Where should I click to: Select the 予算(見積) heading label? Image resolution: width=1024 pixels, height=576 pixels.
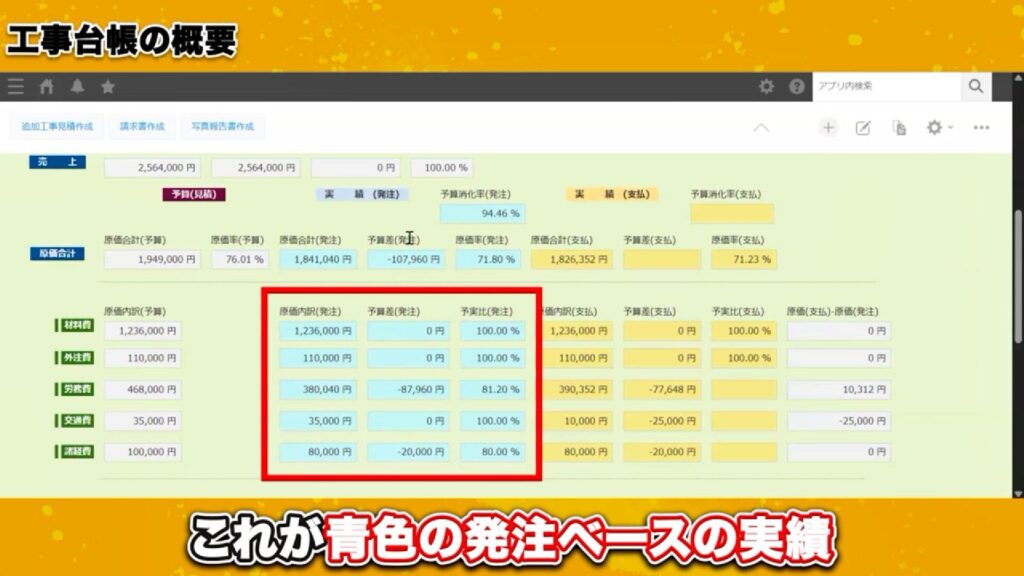pos(194,194)
